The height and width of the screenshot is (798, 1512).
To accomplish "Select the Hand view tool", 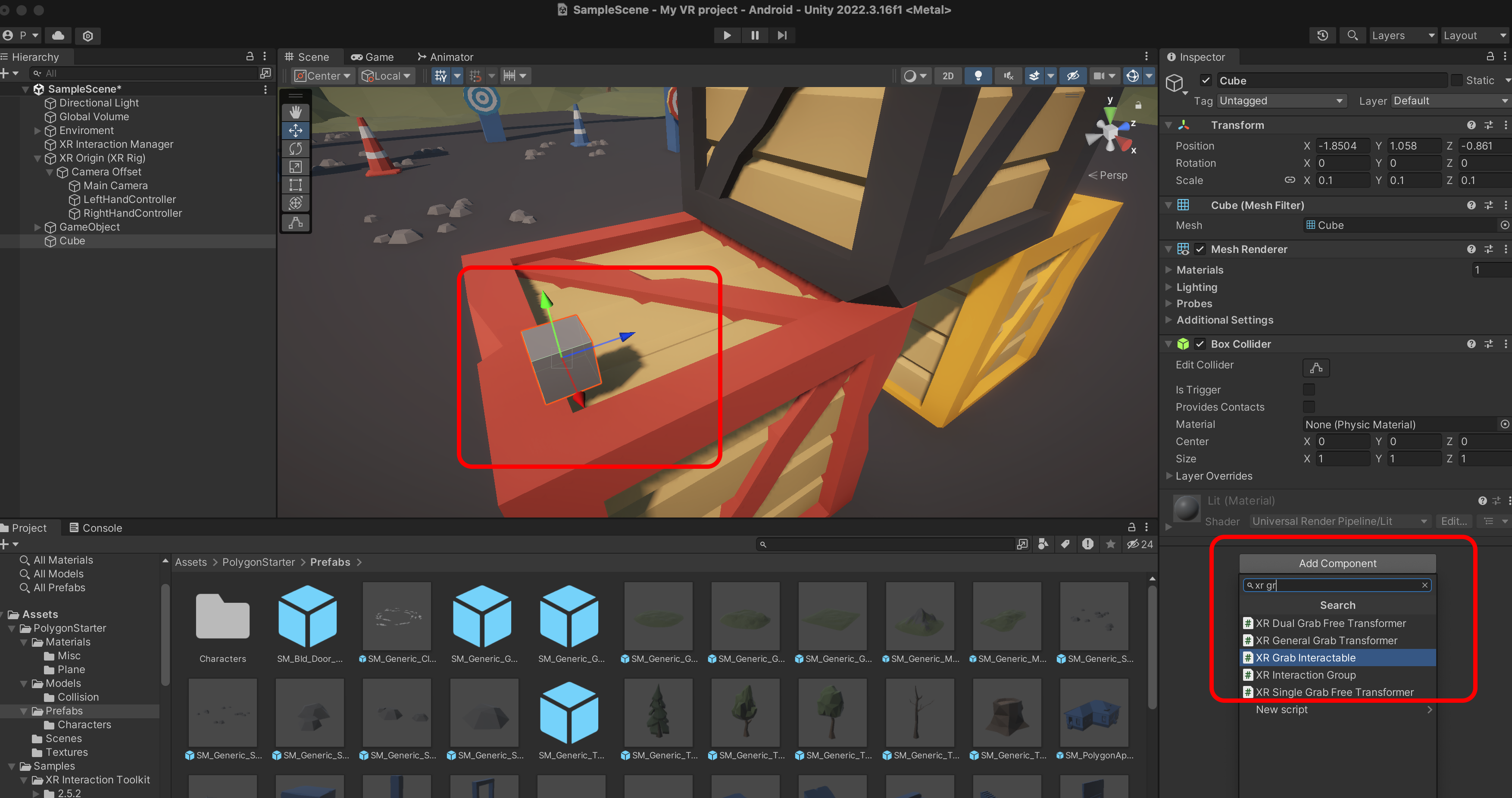I will coord(295,112).
